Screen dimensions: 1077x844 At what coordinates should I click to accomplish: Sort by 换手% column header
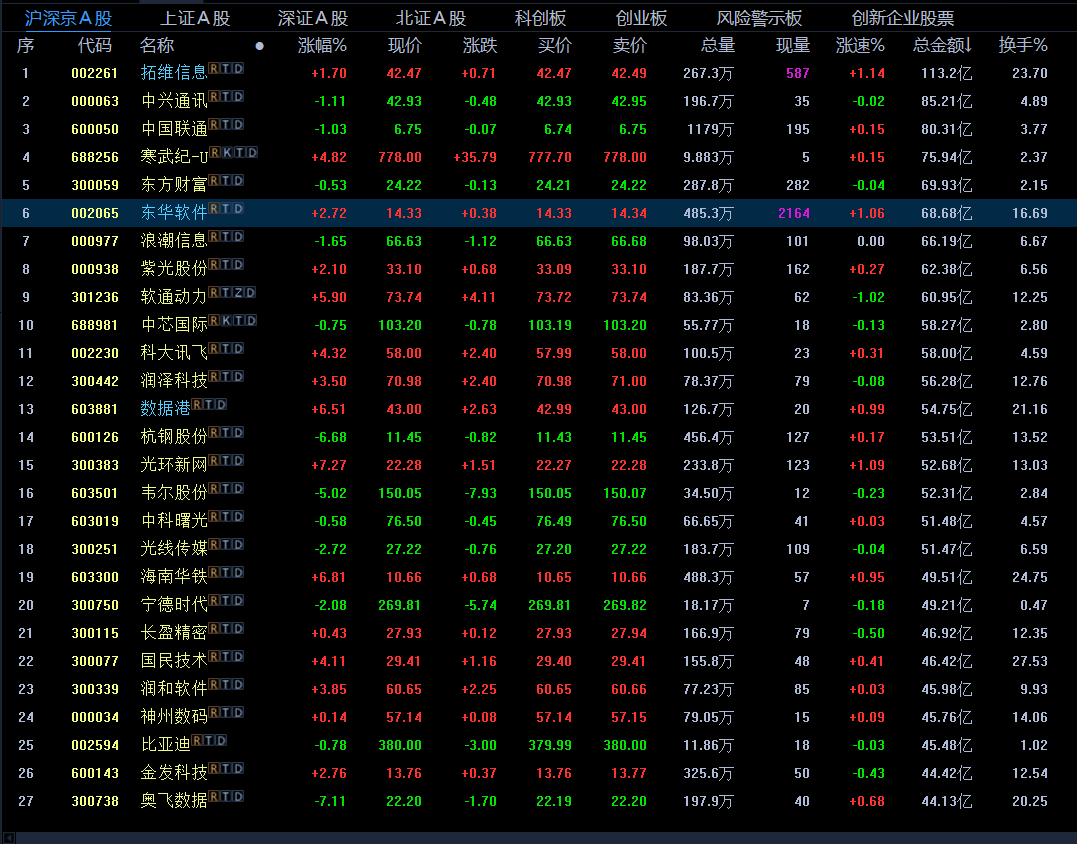coord(1023,46)
